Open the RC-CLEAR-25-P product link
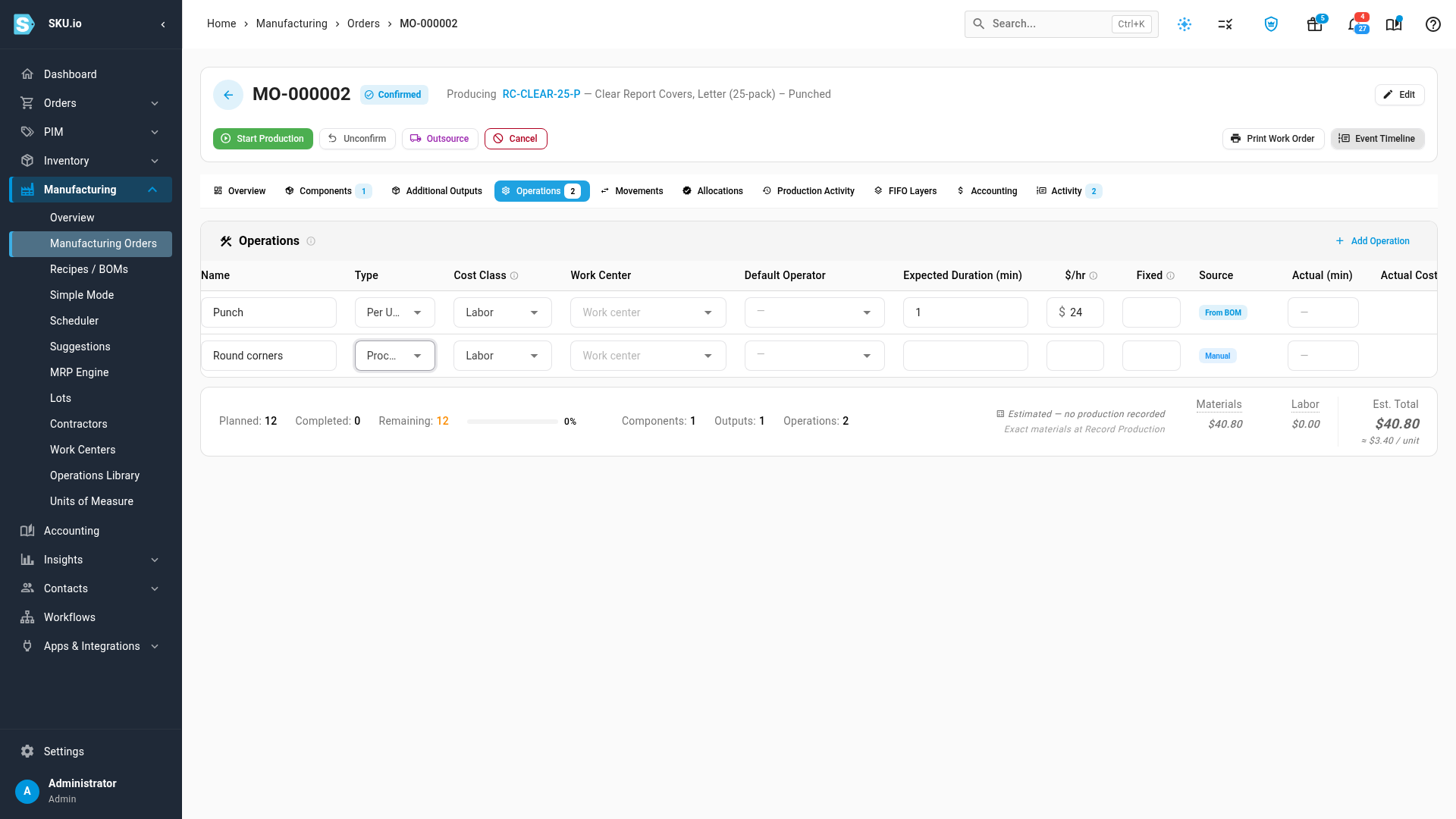 (541, 95)
